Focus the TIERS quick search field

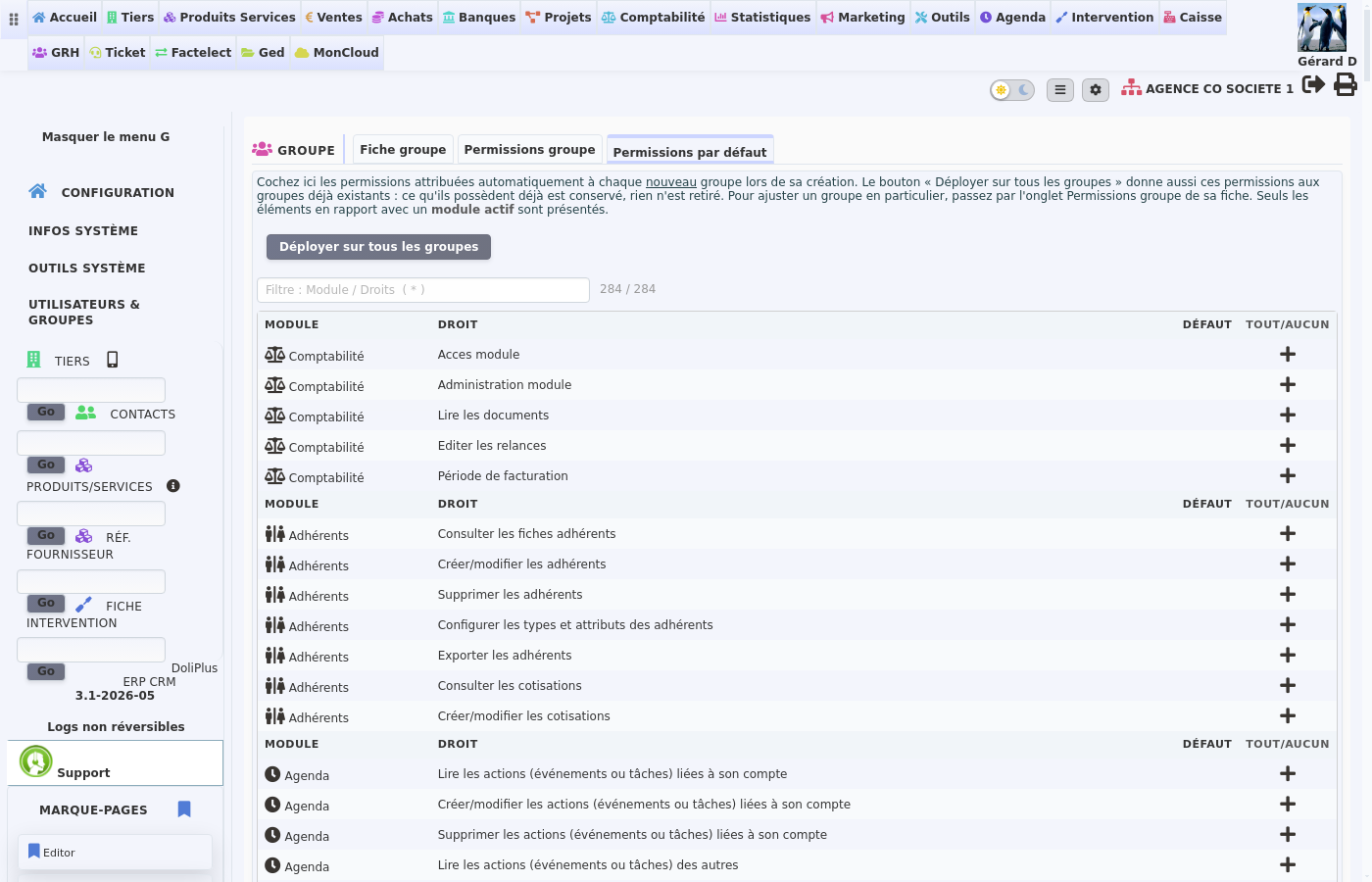click(x=91, y=390)
